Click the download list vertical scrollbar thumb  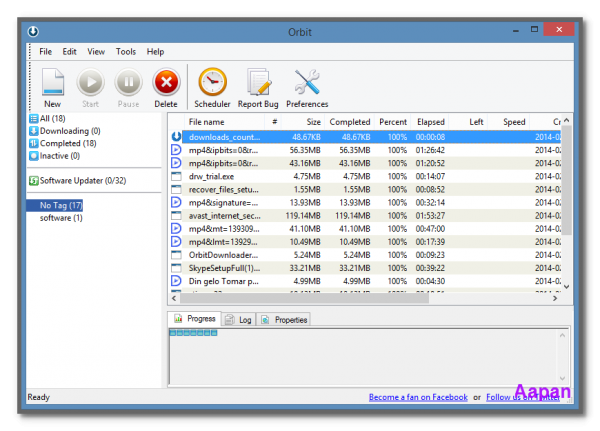(567, 180)
